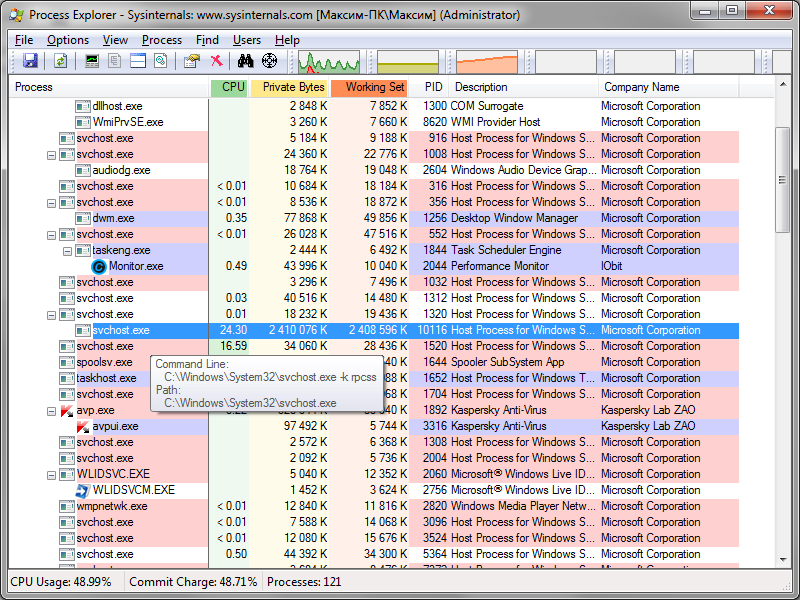The width and height of the screenshot is (800, 600).
Task: Collapse the WLIDSVC.EXE tree node
Action: click(x=52, y=474)
